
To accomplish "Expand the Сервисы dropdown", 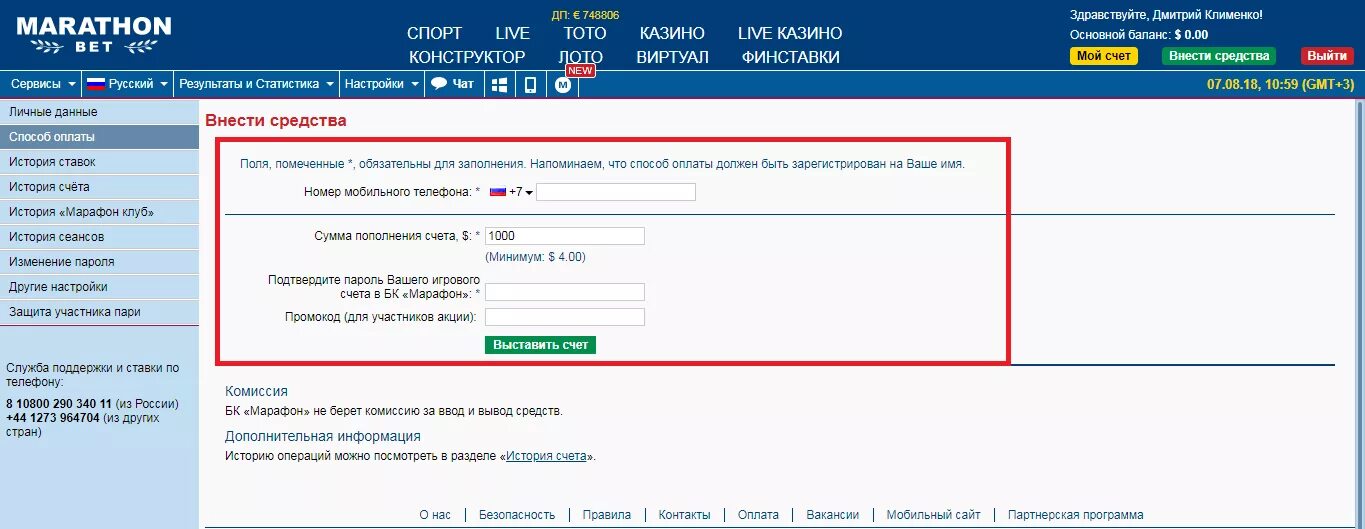I will pyautogui.click(x=43, y=84).
